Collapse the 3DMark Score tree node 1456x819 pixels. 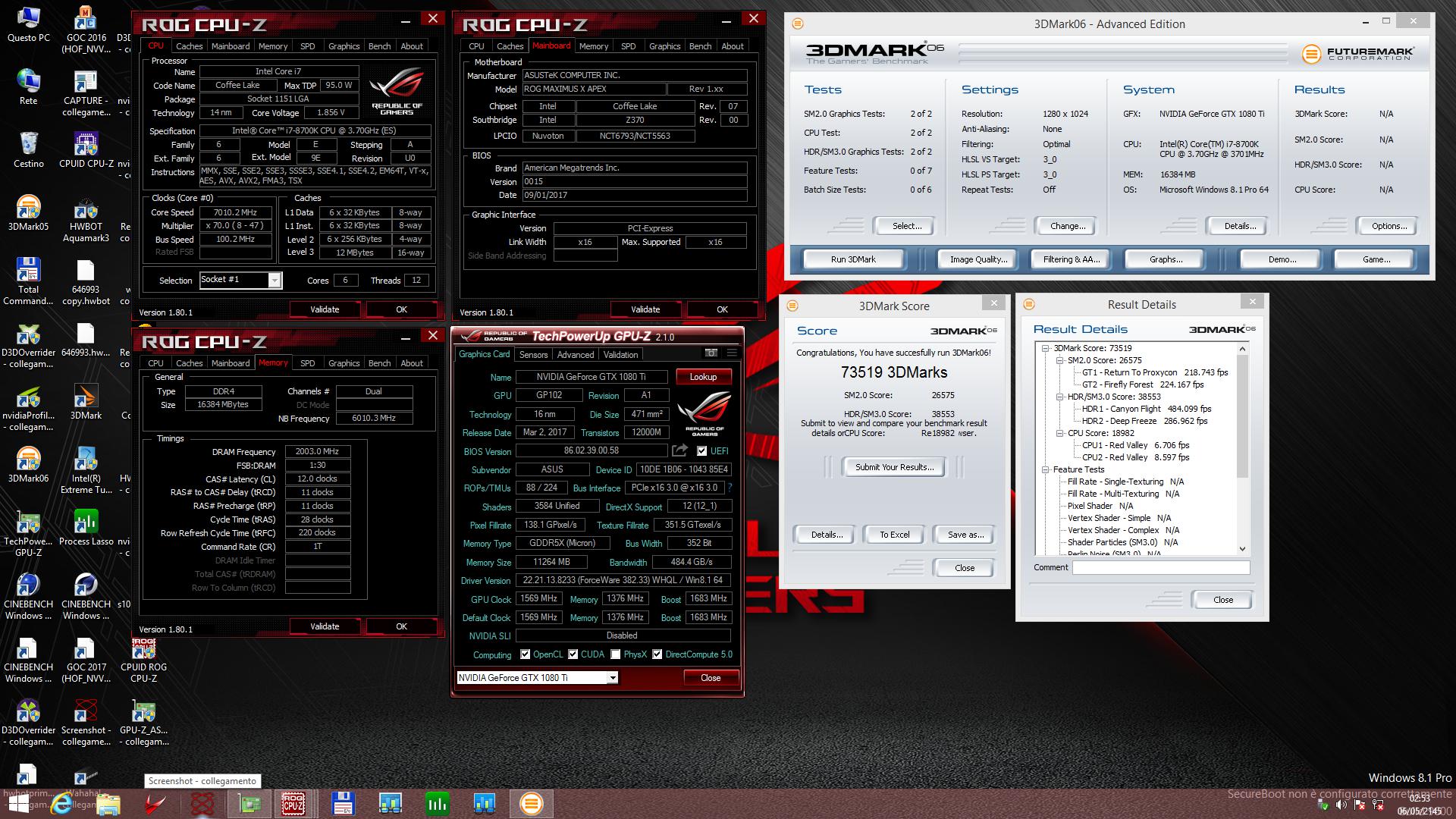click(1046, 348)
